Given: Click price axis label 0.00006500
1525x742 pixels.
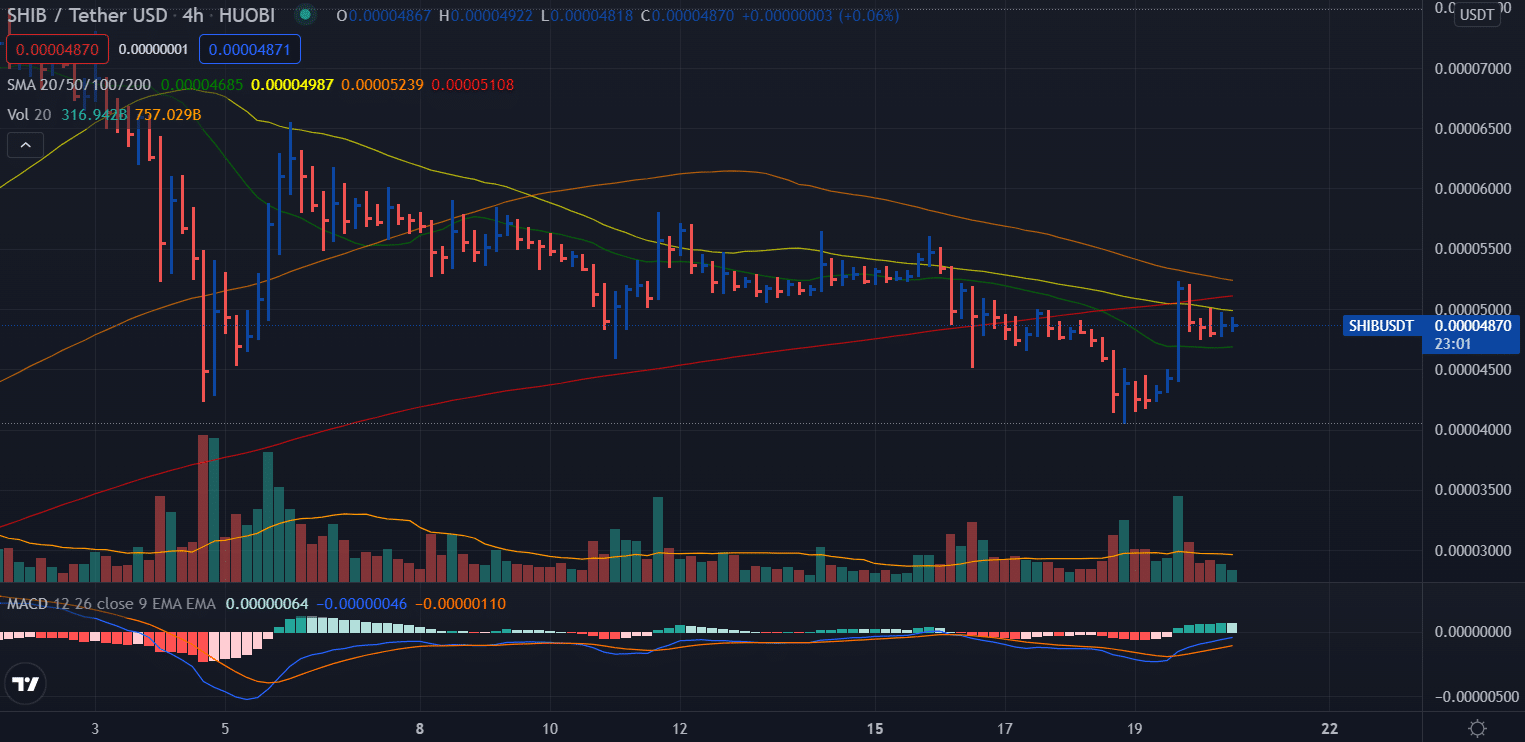Looking at the screenshot, I should click(1472, 129).
